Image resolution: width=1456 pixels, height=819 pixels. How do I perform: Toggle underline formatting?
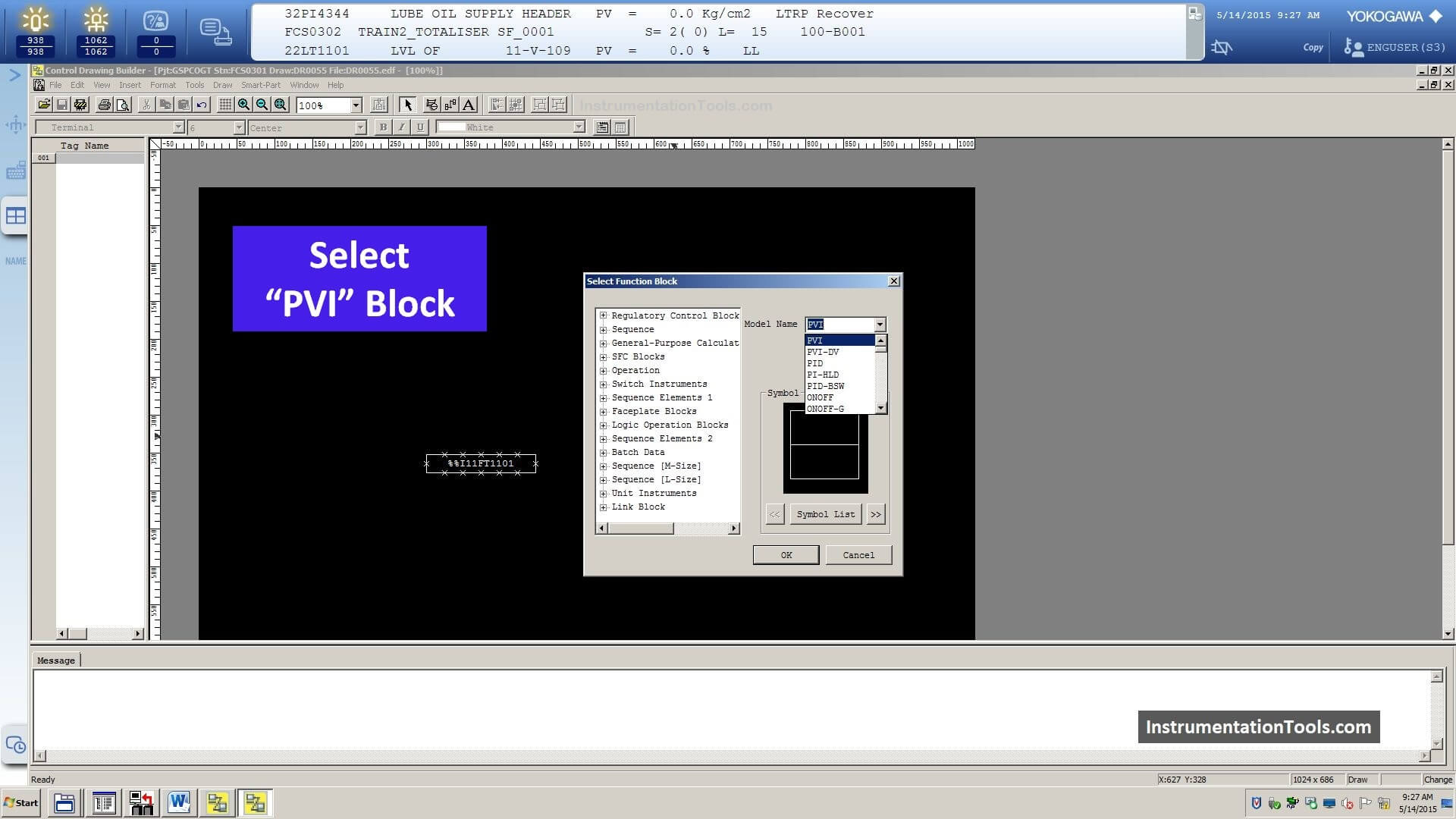(419, 127)
